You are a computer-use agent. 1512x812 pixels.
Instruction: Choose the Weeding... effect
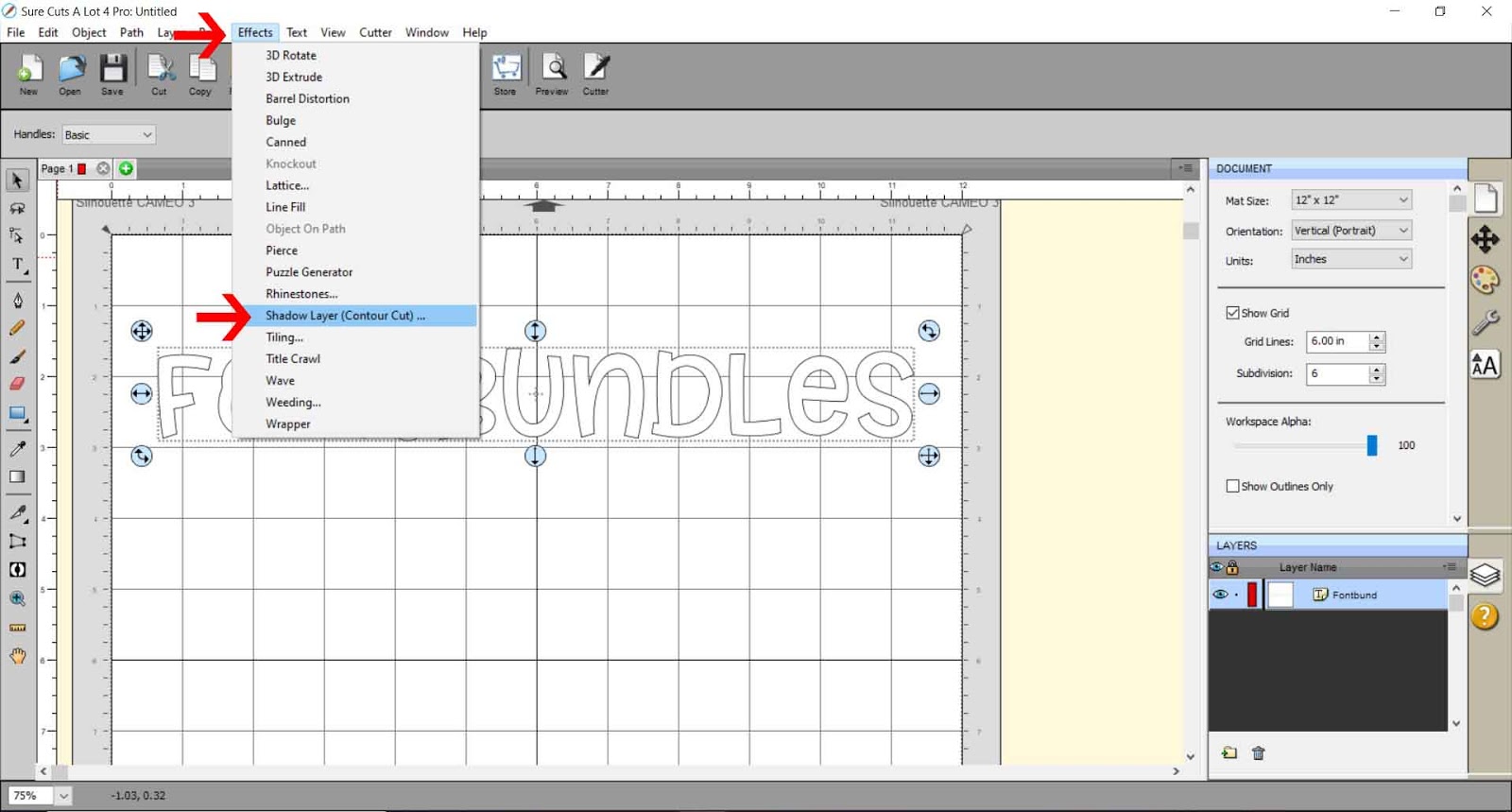click(355, 403)
